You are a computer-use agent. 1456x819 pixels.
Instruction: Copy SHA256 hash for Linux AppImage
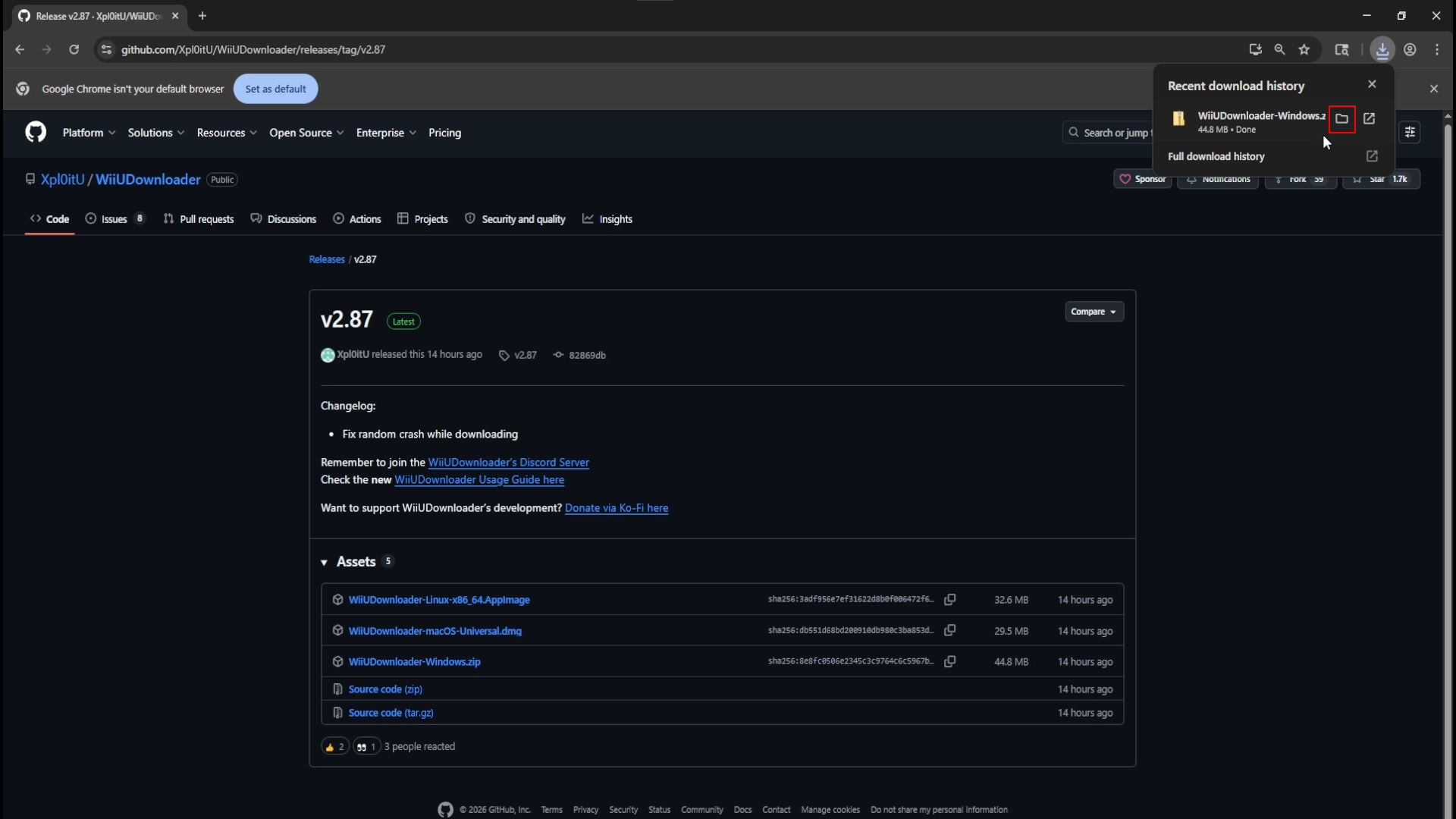(x=949, y=600)
